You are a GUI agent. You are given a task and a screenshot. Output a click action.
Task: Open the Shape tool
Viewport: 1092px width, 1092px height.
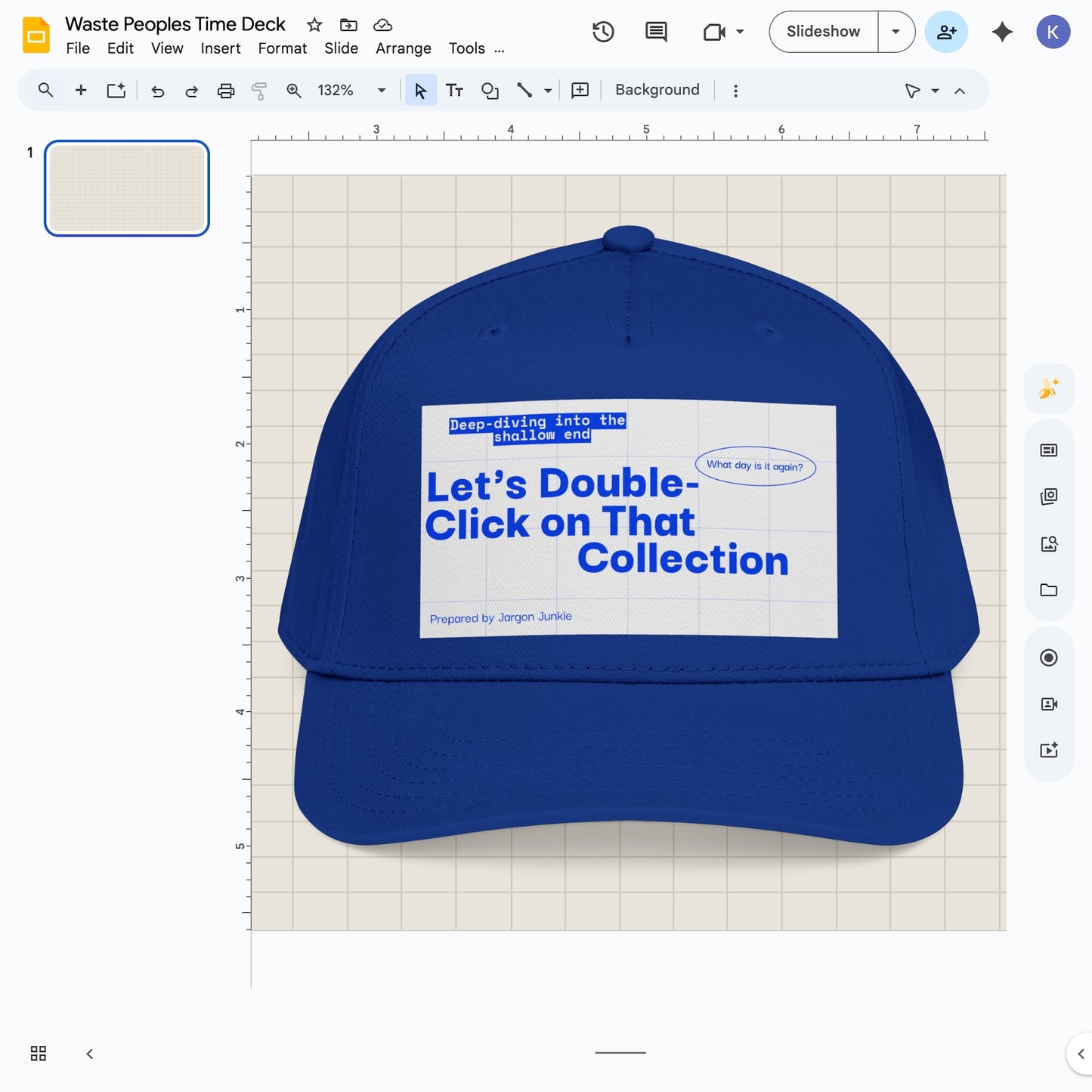(x=490, y=91)
